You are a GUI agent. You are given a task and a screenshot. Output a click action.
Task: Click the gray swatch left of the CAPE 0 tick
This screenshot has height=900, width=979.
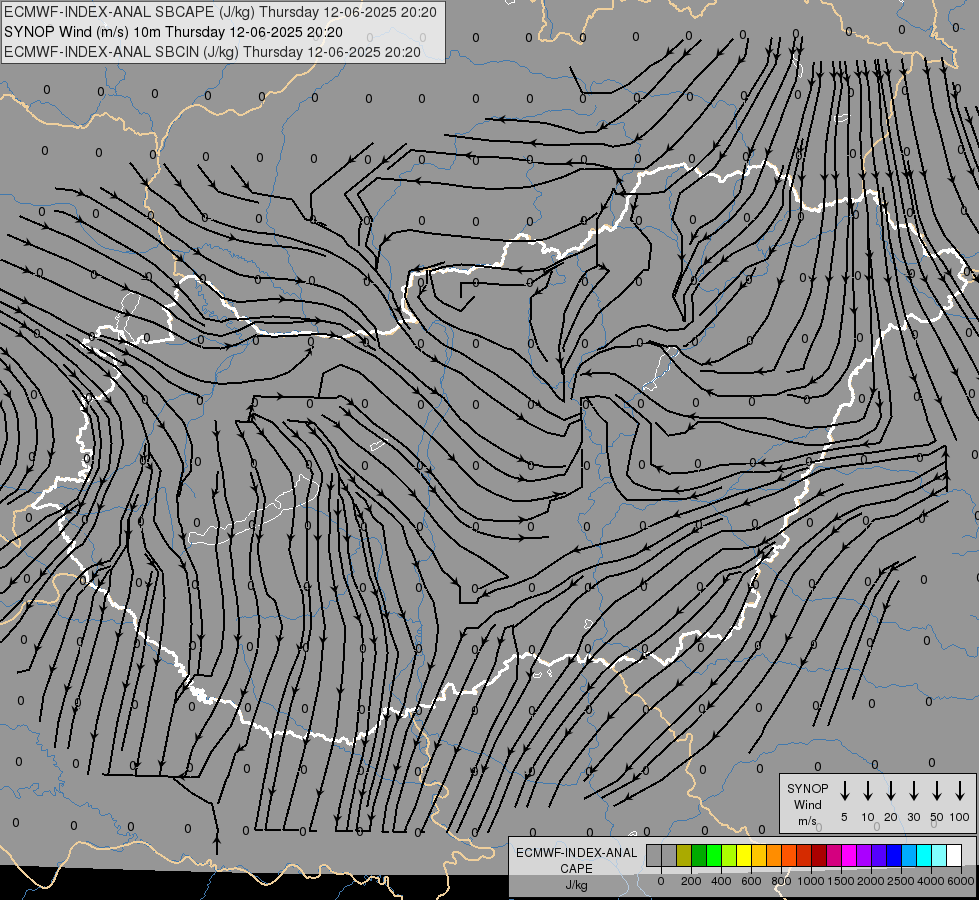click(654, 855)
